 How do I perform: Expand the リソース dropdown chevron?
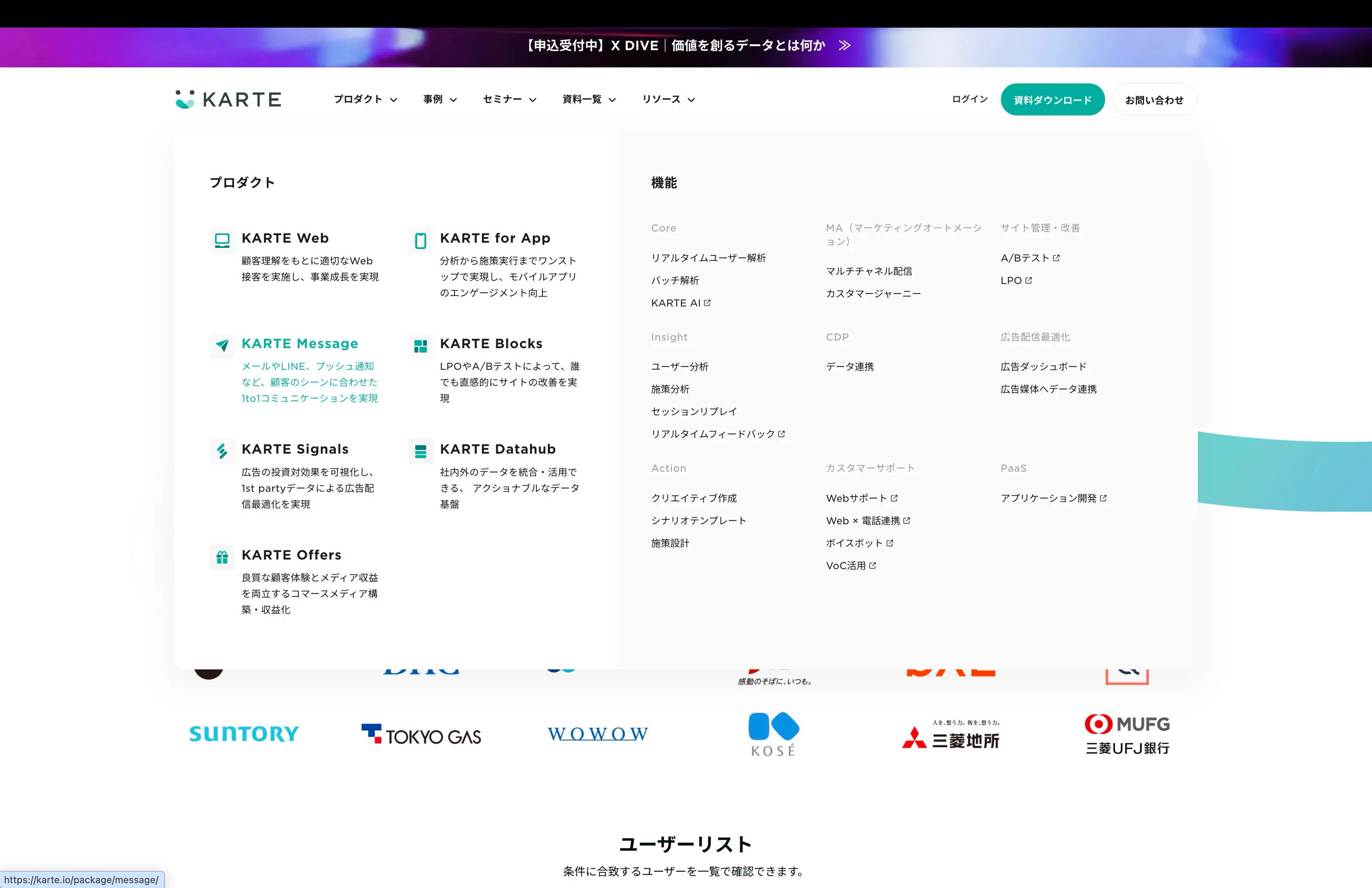pos(691,100)
